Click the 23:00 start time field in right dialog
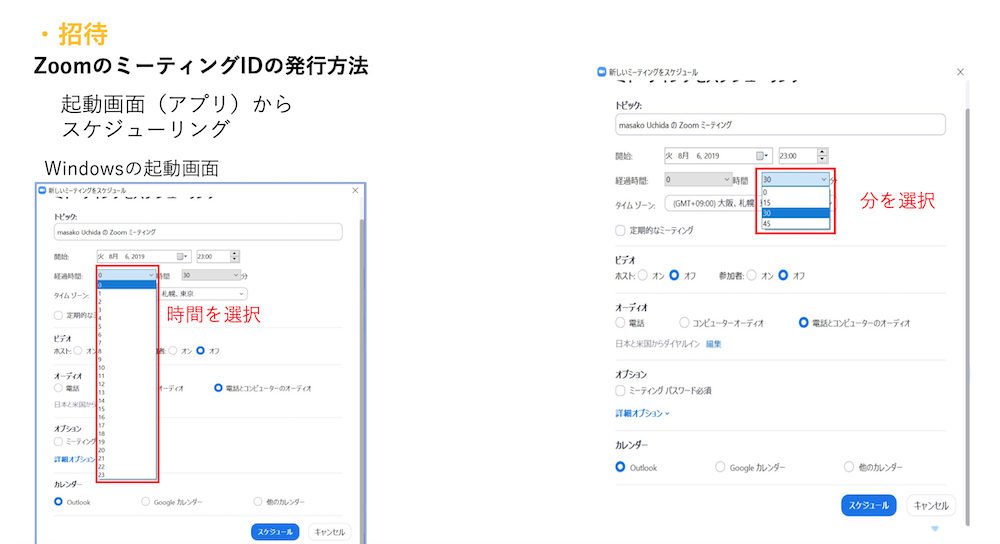The height and width of the screenshot is (544, 1000). tap(797, 156)
